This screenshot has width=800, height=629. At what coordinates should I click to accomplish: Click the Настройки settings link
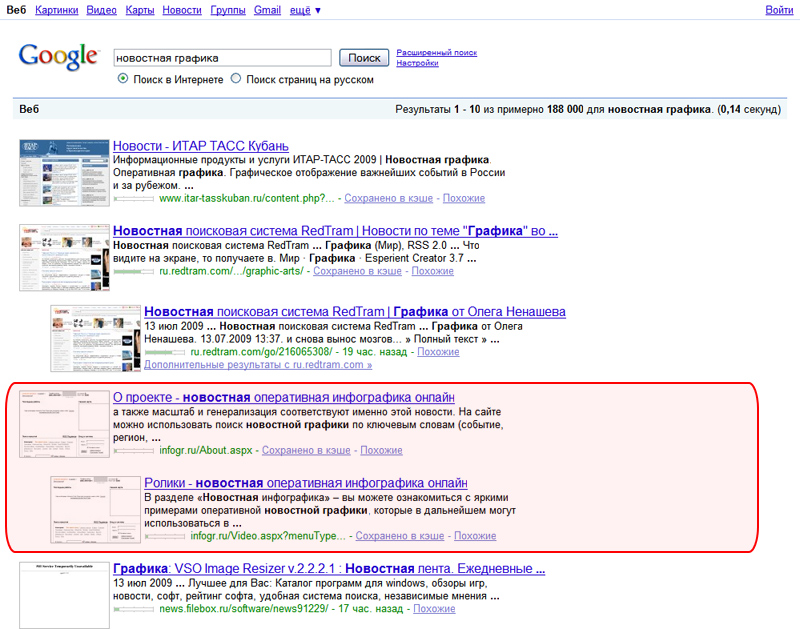point(417,63)
